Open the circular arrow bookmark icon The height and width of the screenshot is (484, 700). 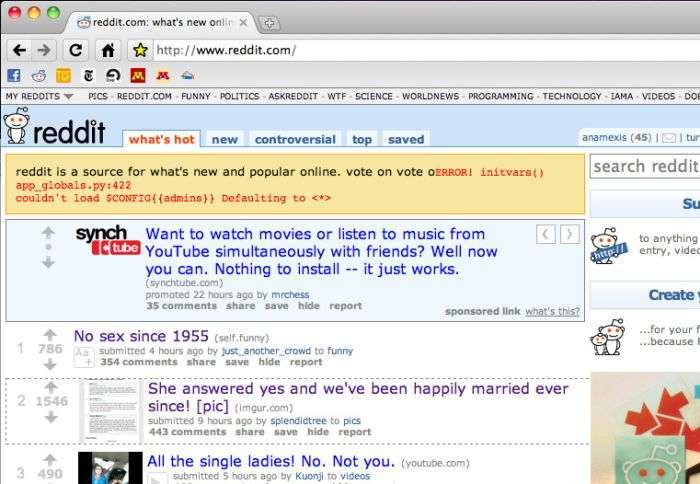coord(113,75)
